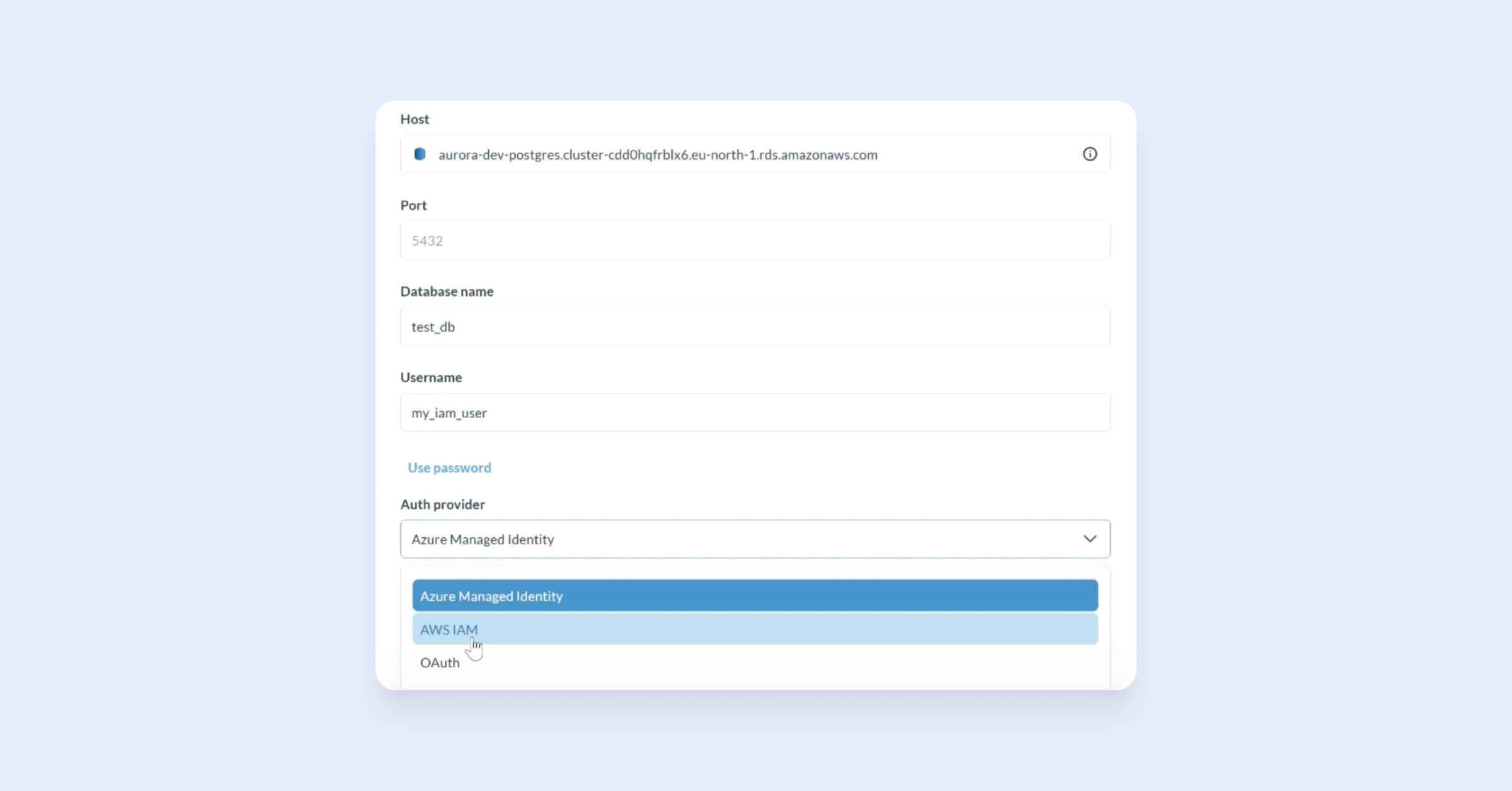The image size is (1512, 791).
Task: Click the Database name label
Action: click(x=447, y=291)
